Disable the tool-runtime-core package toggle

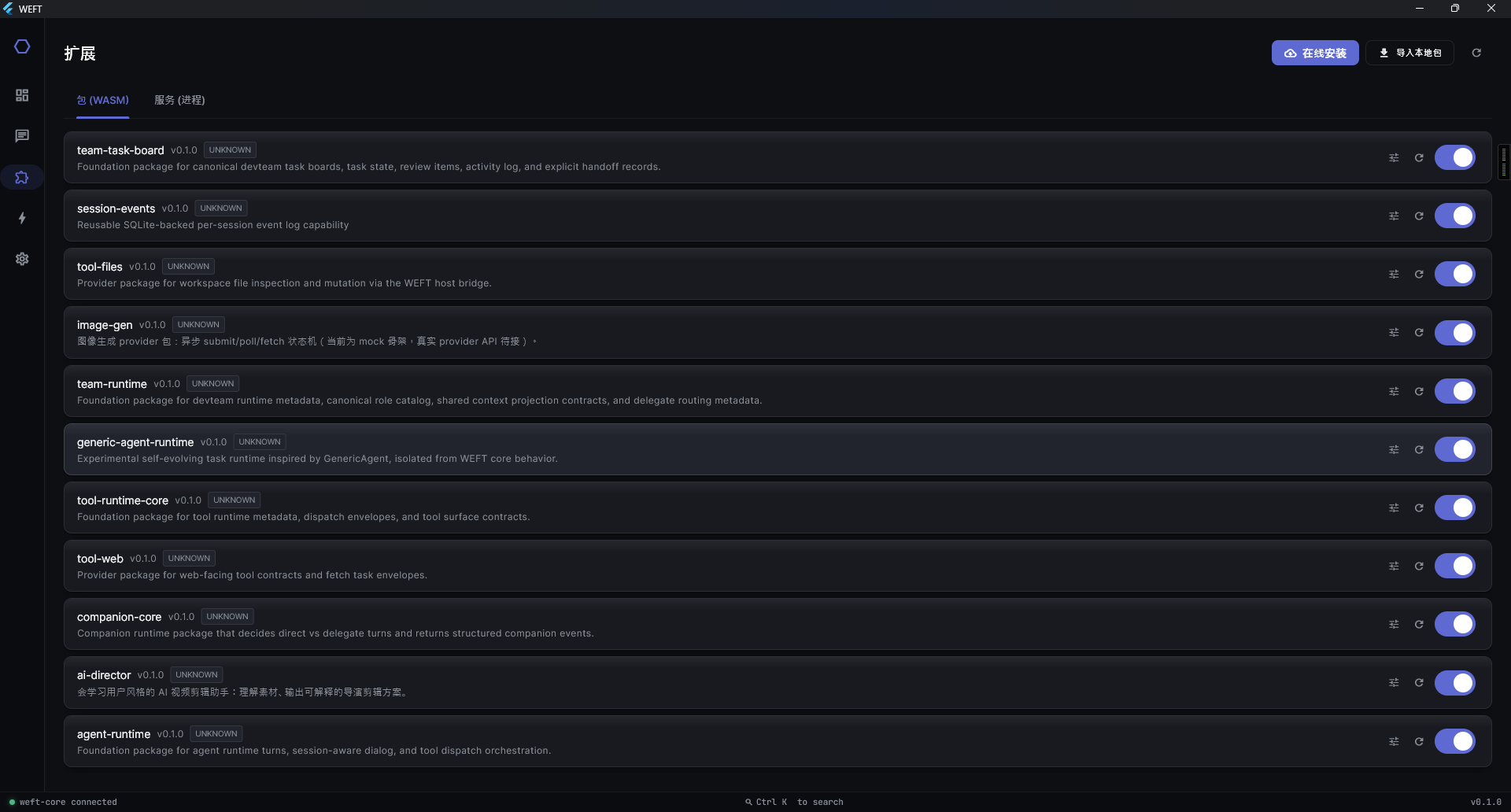(1454, 507)
